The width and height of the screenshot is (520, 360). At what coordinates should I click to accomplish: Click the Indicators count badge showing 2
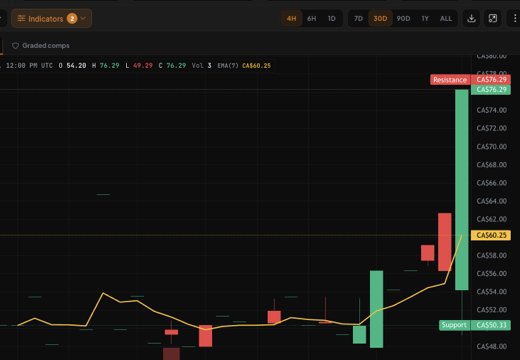[72, 18]
